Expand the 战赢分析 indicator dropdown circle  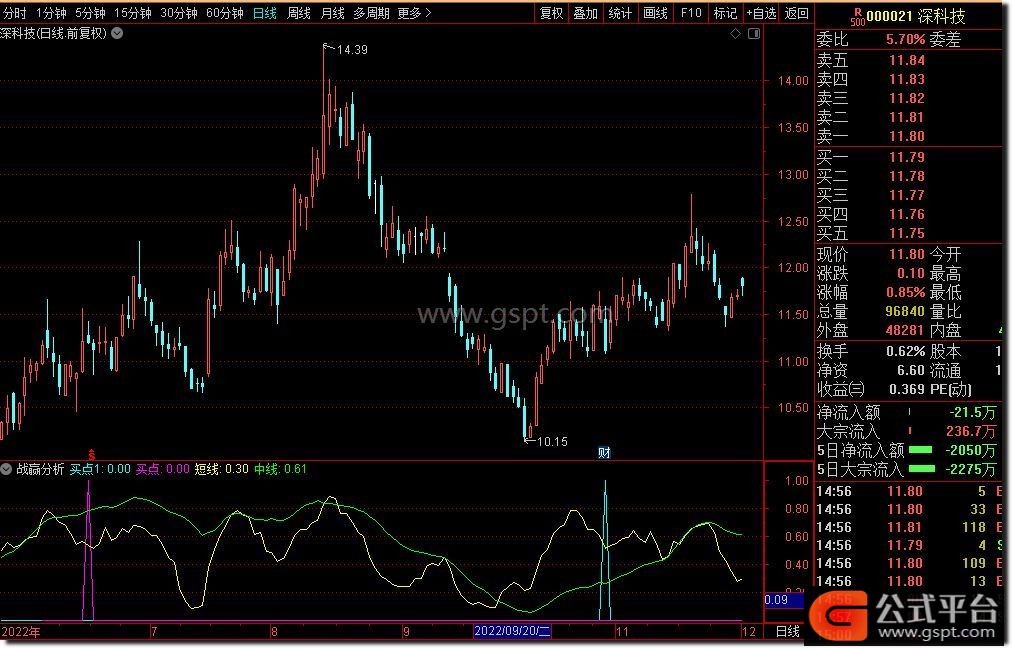[6, 469]
